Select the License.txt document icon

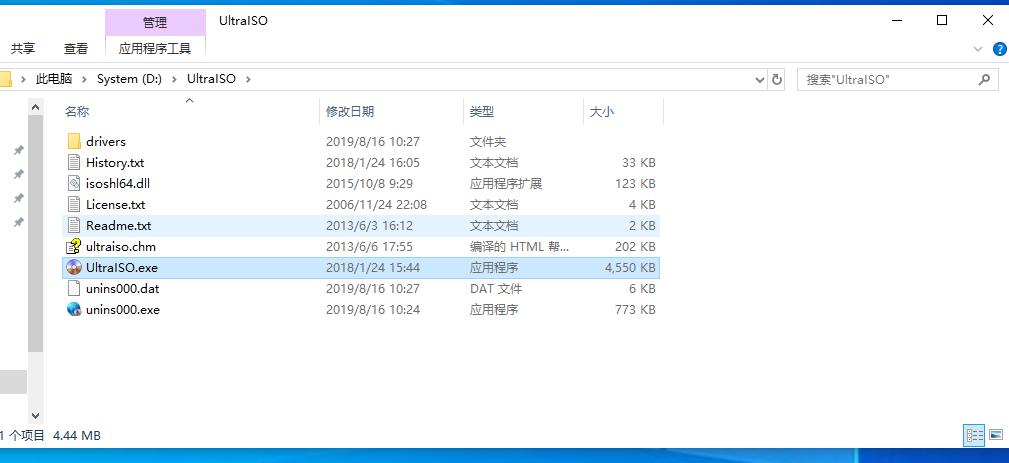(x=74, y=204)
